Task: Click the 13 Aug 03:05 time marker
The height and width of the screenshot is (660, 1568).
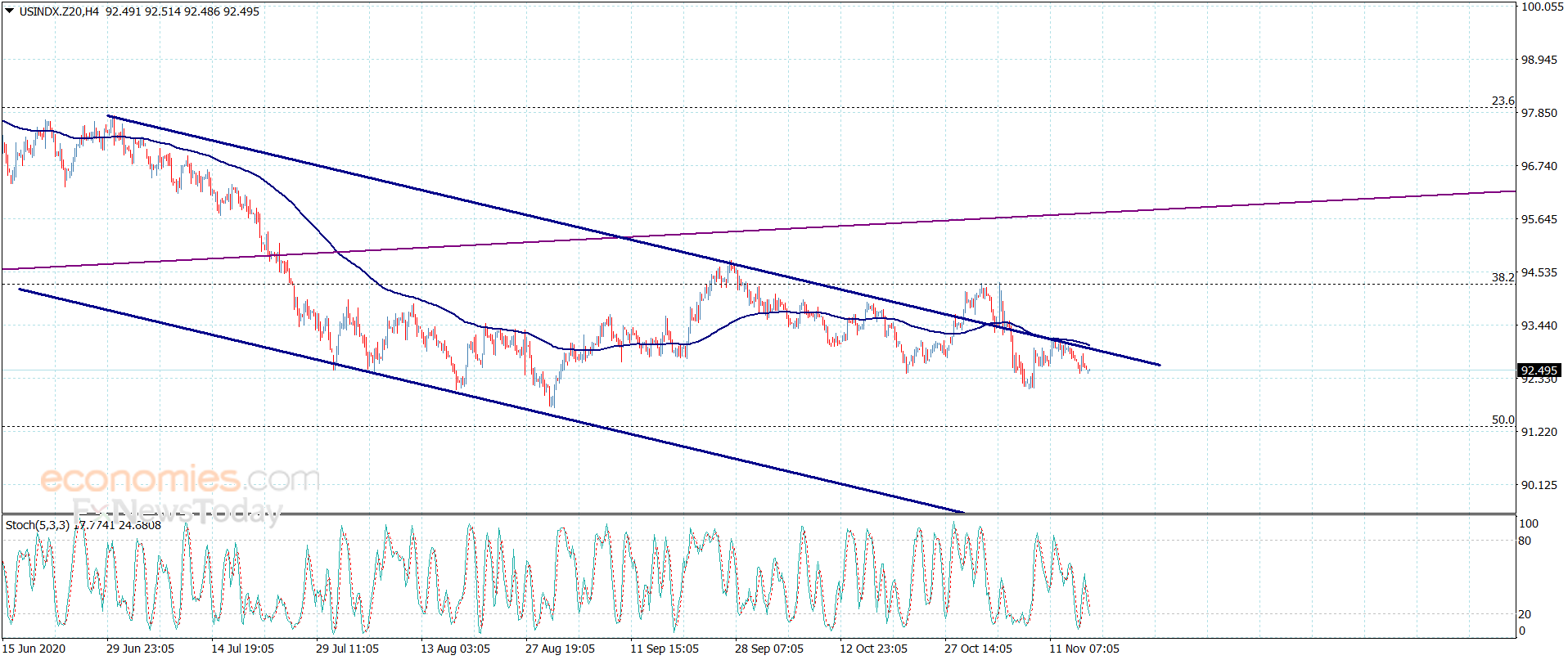Action: click(455, 649)
